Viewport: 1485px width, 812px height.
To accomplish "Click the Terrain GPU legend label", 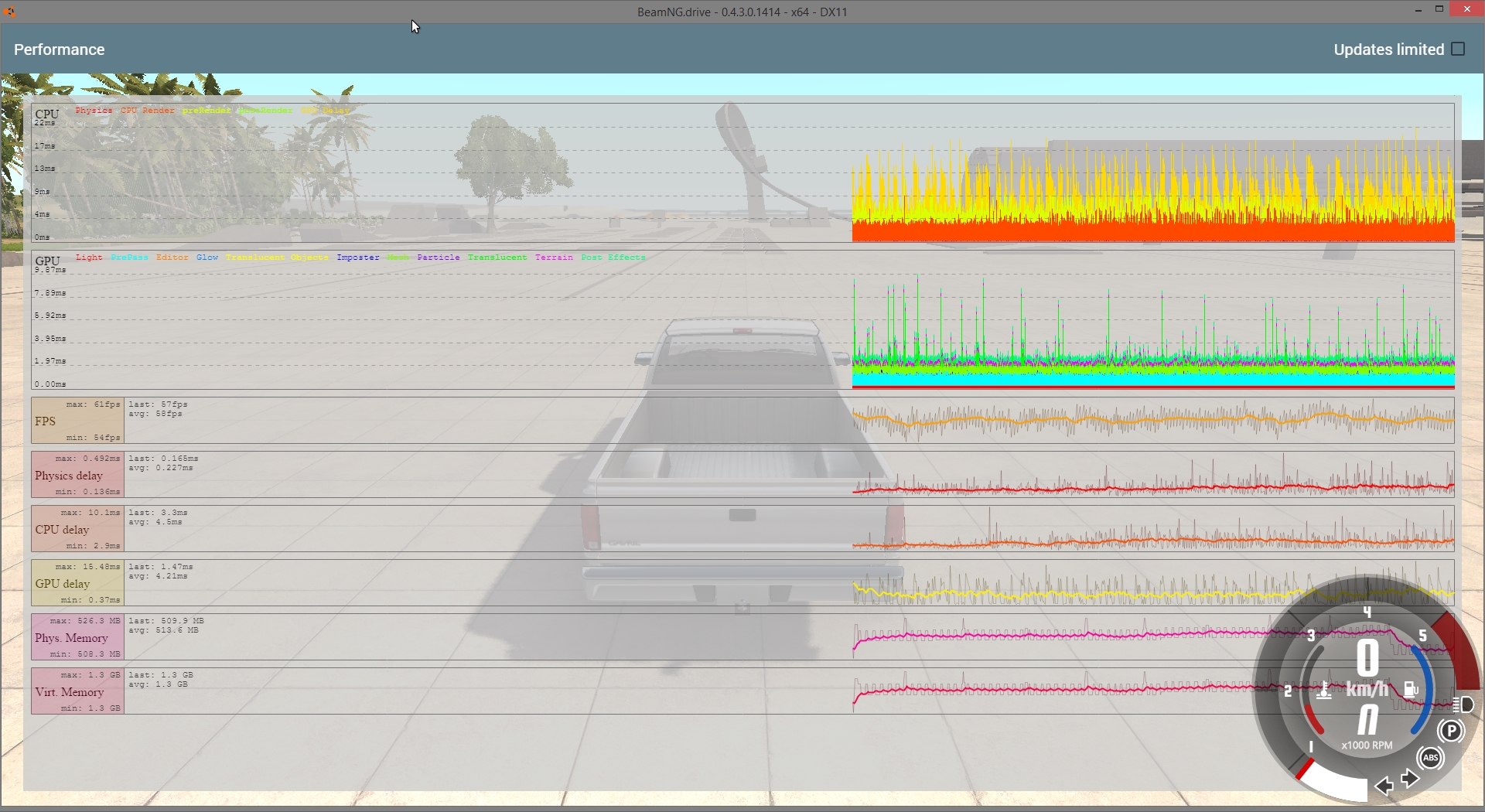I will click(554, 258).
